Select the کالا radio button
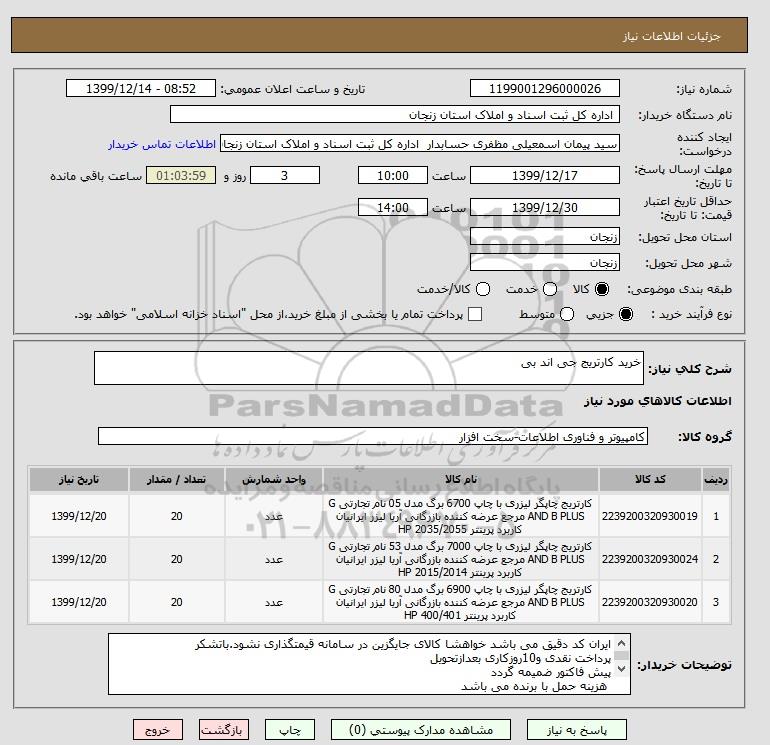 click(x=602, y=289)
